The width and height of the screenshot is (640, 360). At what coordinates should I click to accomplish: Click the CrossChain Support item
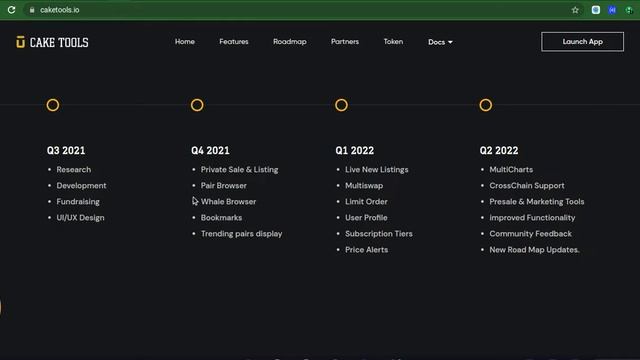[x=527, y=186]
